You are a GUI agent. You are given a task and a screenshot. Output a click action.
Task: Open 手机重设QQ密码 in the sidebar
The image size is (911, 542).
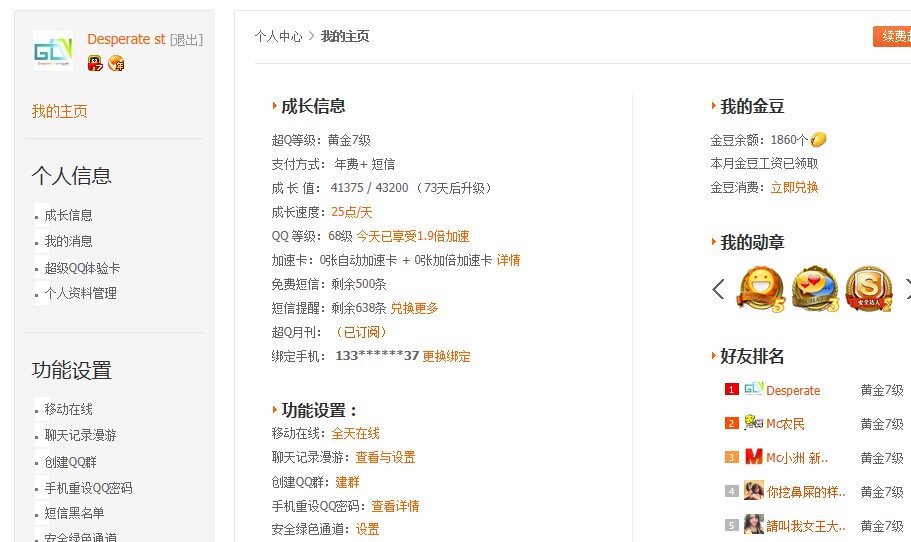88,488
